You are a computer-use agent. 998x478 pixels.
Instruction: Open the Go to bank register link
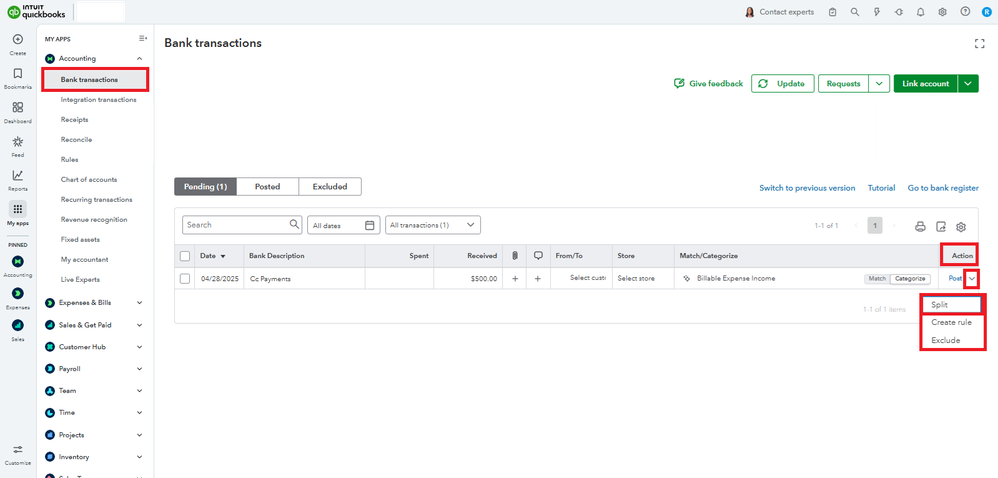pyautogui.click(x=943, y=188)
